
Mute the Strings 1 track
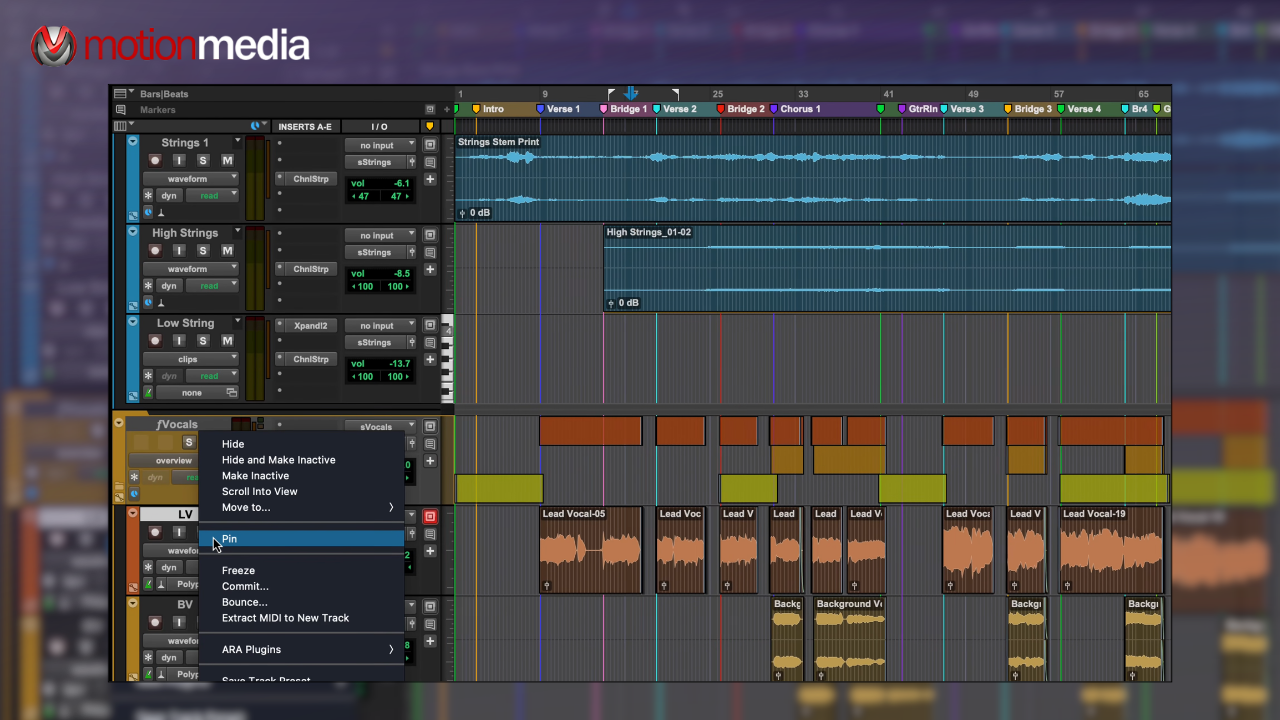point(227,161)
